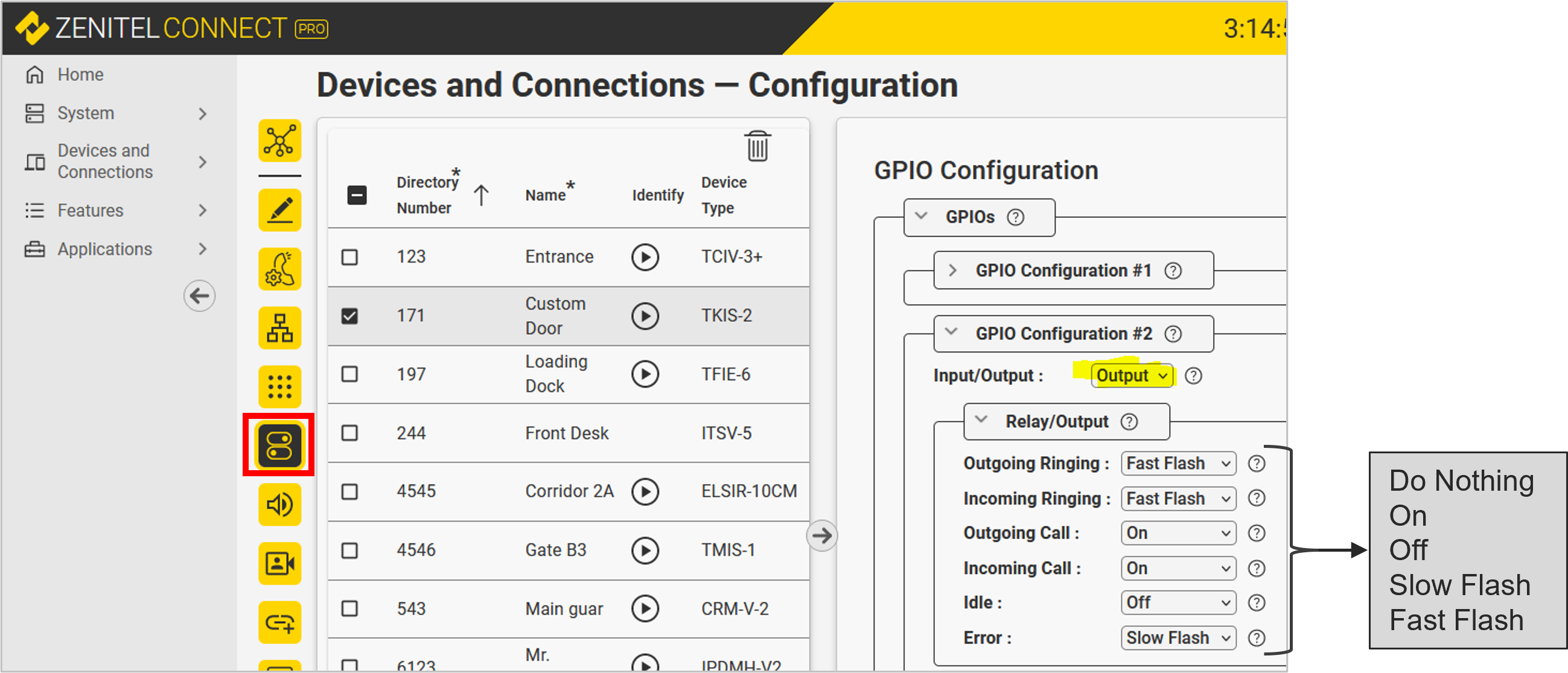Open the System menu item
The image size is (1568, 673).
[x=86, y=113]
